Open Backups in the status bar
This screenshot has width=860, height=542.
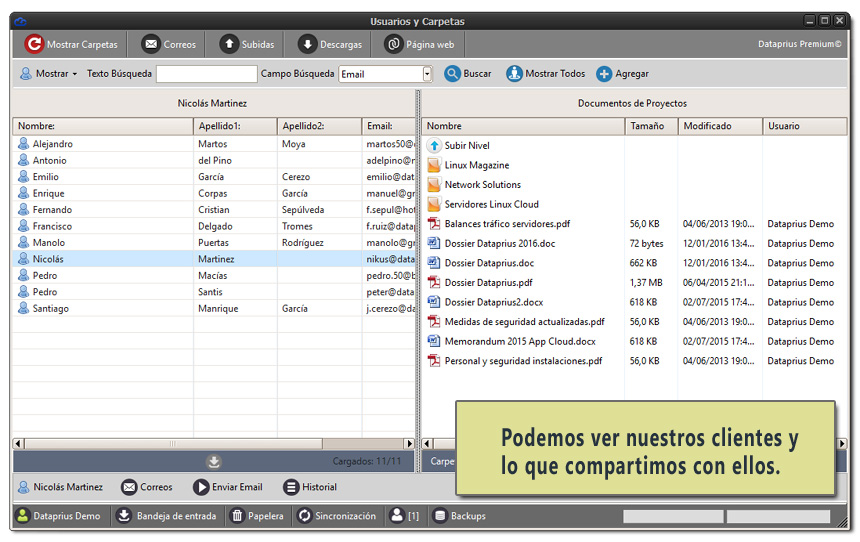459,516
